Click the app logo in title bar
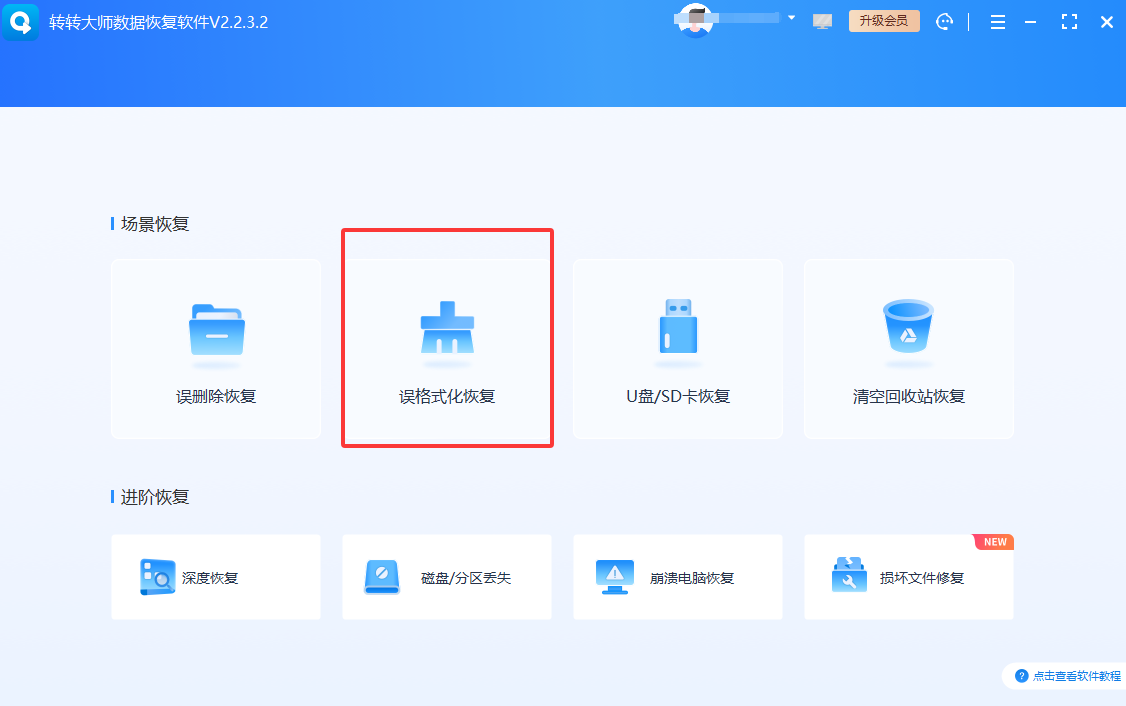Viewport: 1126px width, 706px height. [20, 22]
